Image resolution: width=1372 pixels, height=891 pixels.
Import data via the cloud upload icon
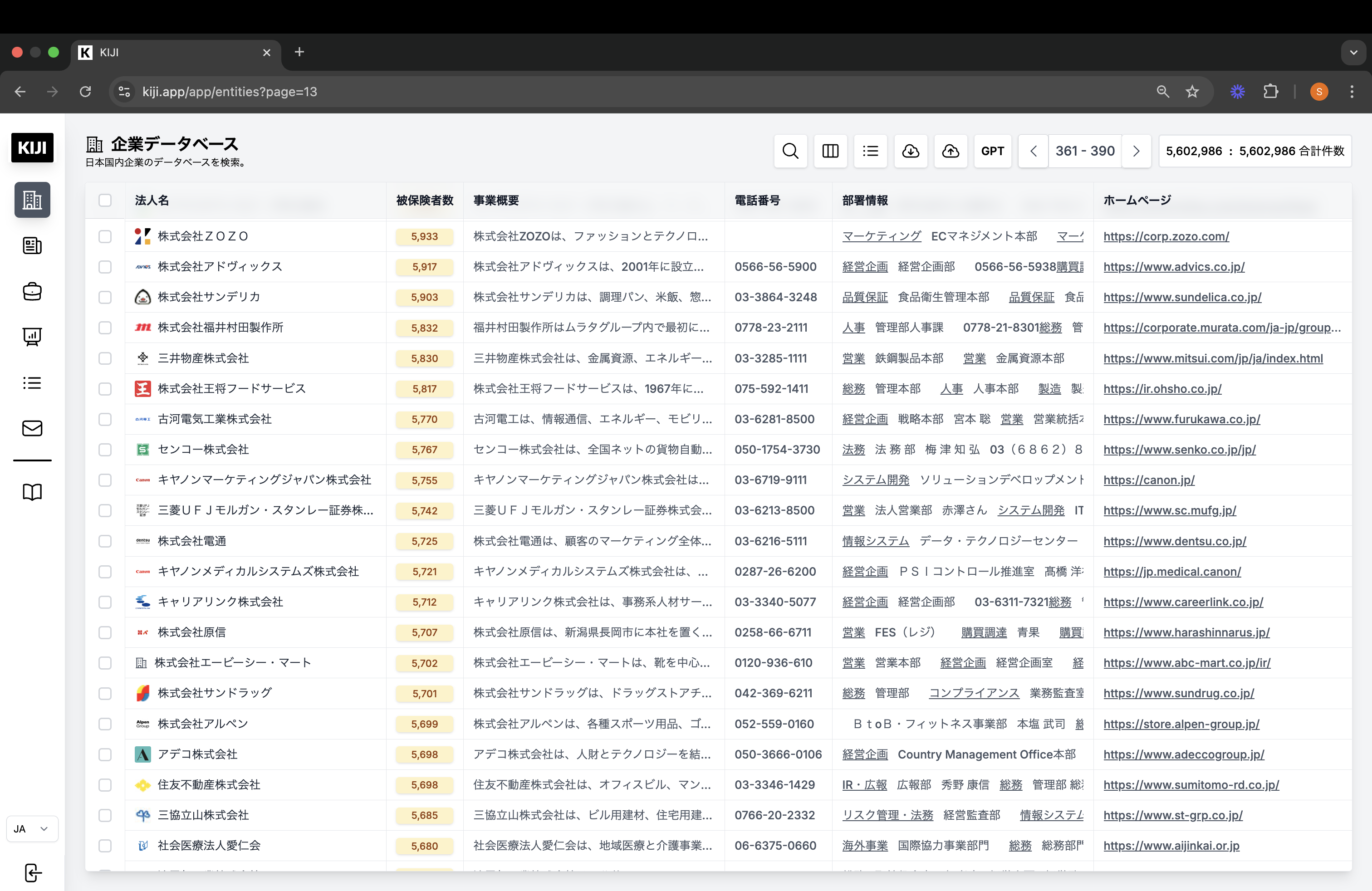pos(951,151)
